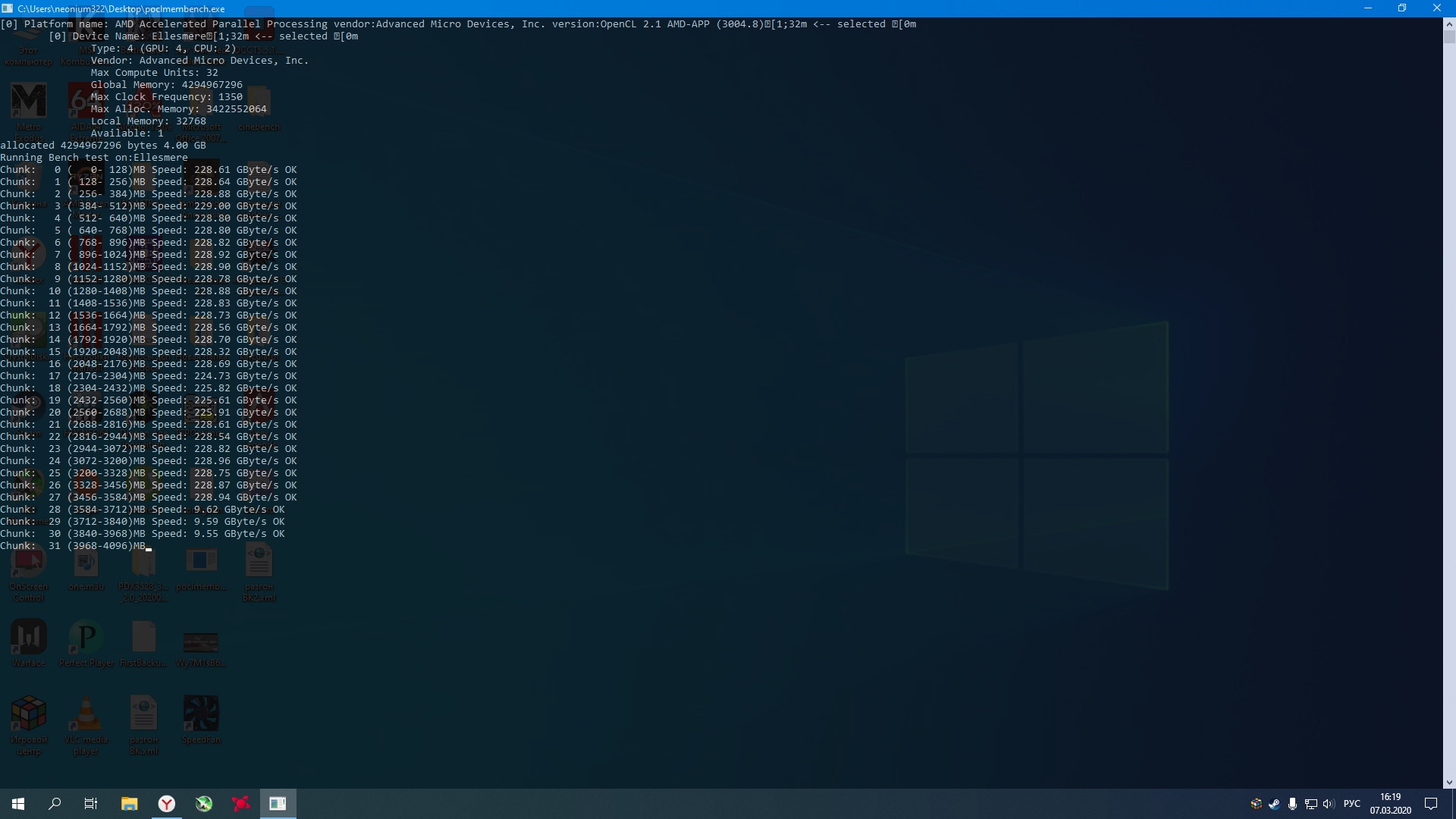Switch the РУС input language indicator
1456x819 pixels.
point(1352,804)
